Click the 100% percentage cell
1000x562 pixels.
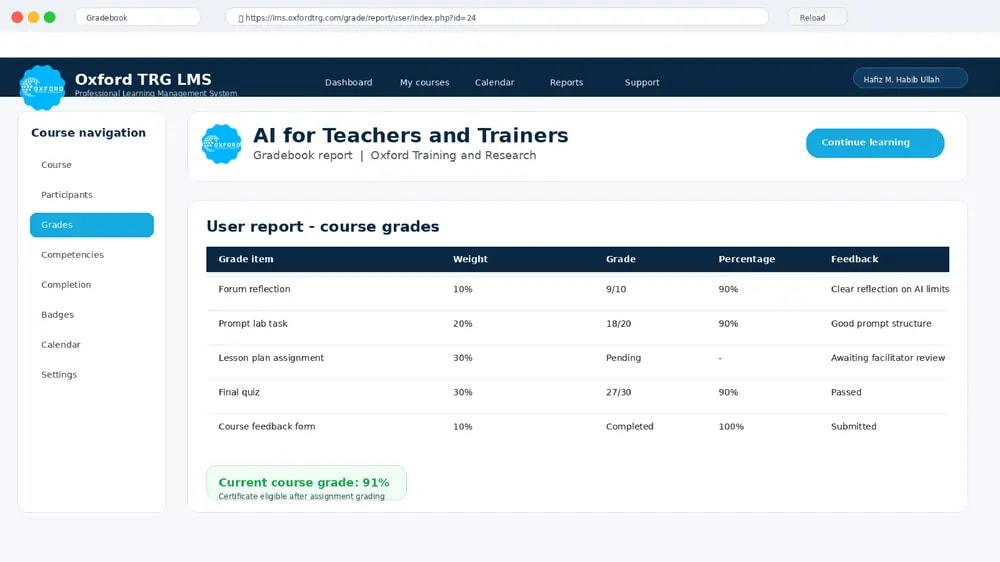(731, 426)
